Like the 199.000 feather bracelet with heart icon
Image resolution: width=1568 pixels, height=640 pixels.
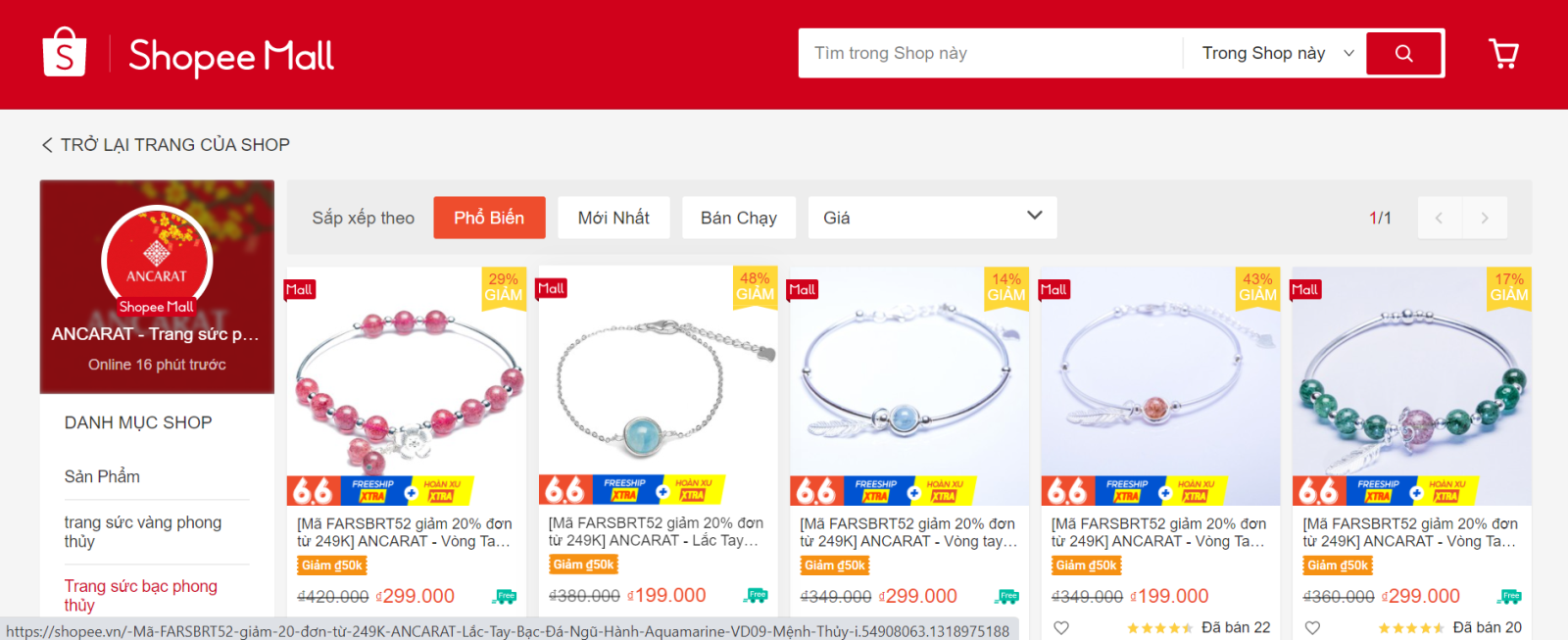[1061, 627]
